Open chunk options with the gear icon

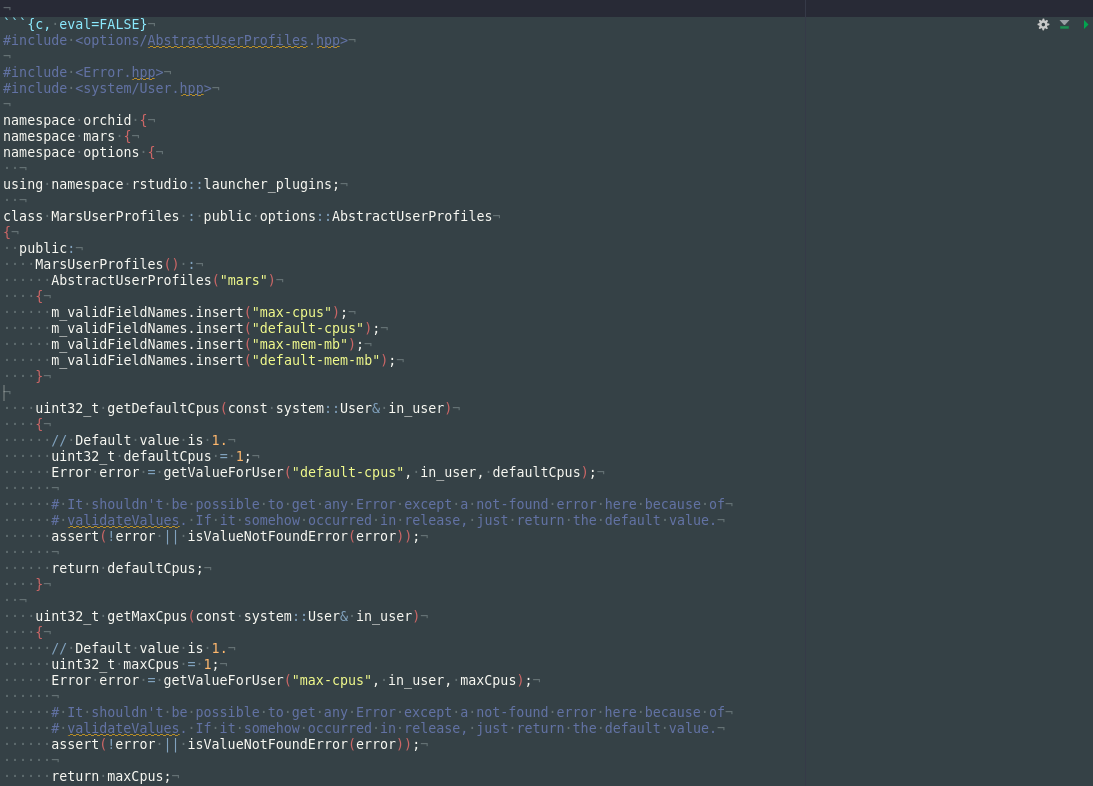[1042, 24]
